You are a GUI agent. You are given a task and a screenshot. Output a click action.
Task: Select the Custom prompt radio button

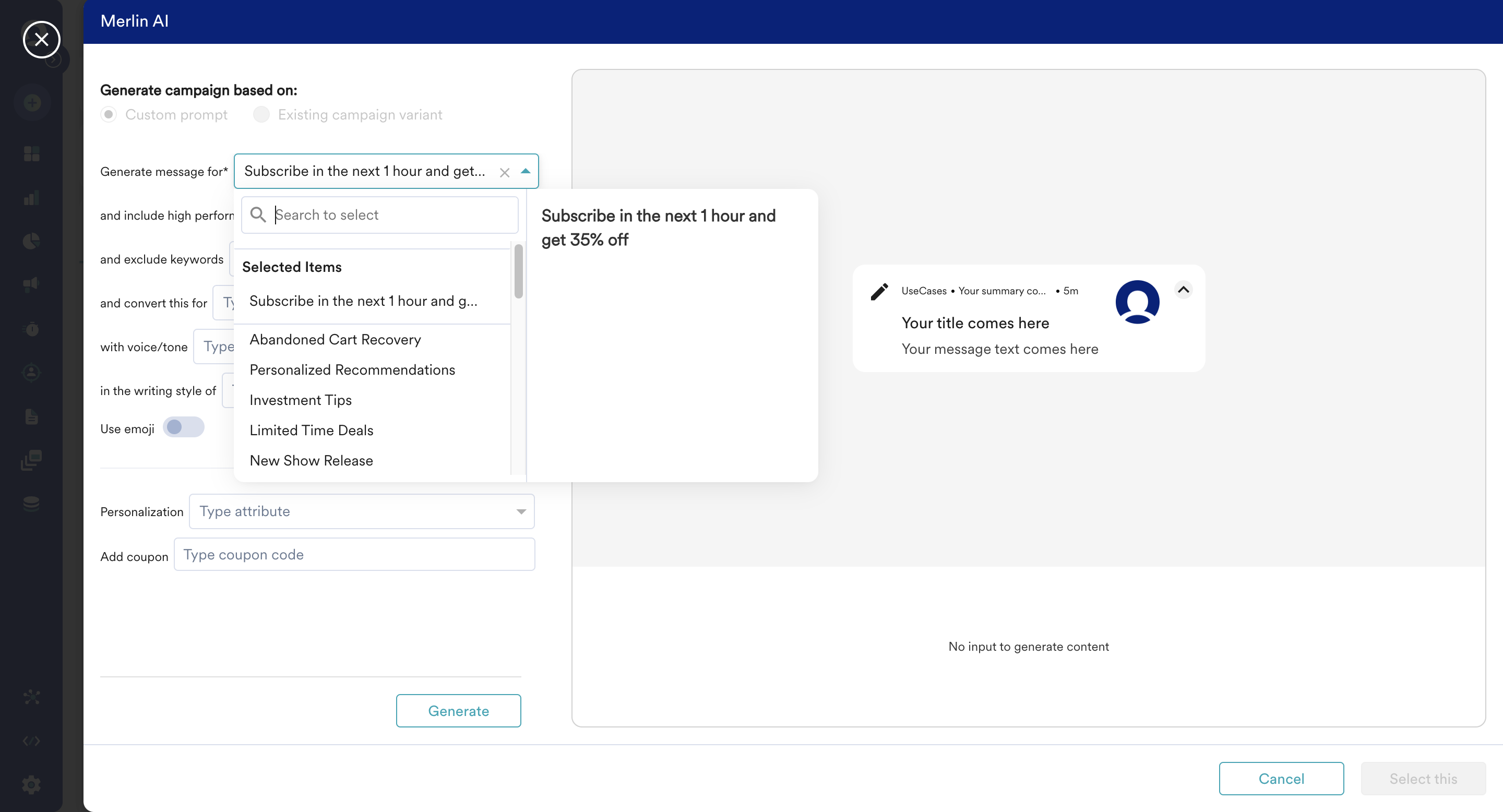pos(109,114)
